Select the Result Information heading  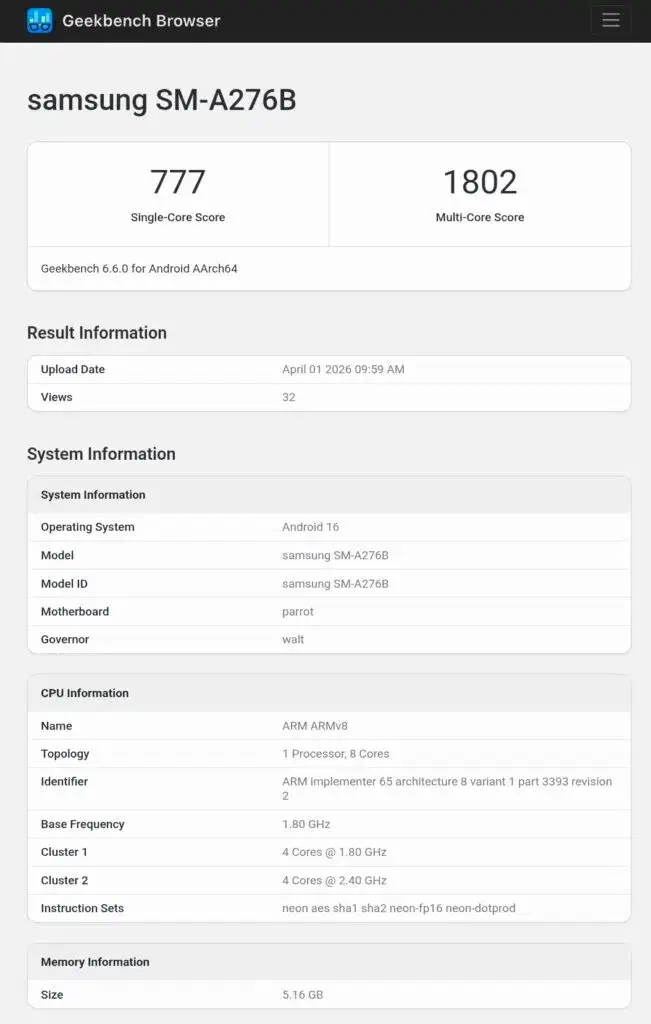pos(96,333)
